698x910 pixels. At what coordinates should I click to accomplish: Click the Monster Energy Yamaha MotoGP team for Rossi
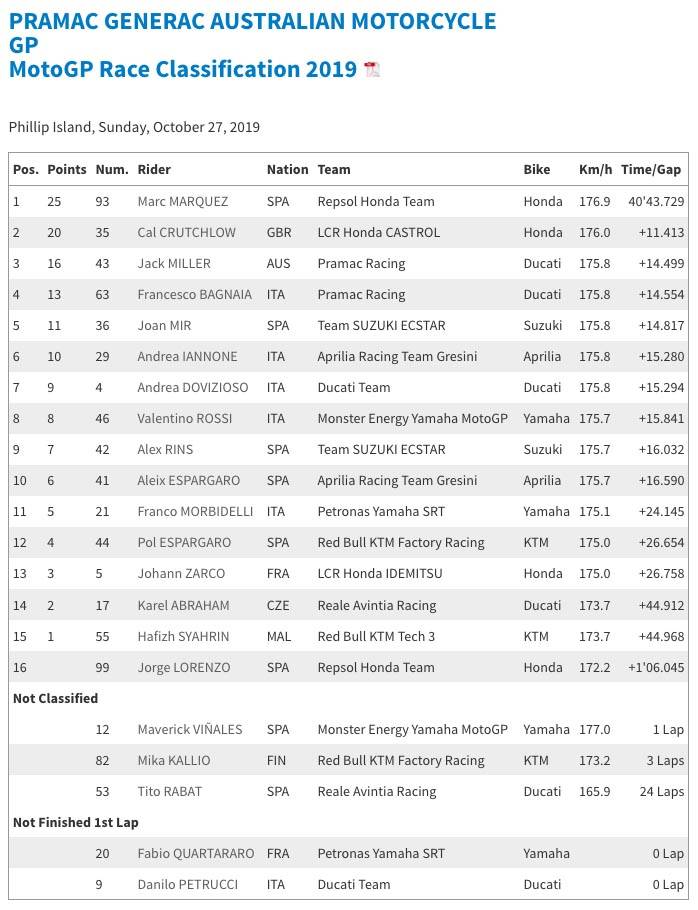413,418
